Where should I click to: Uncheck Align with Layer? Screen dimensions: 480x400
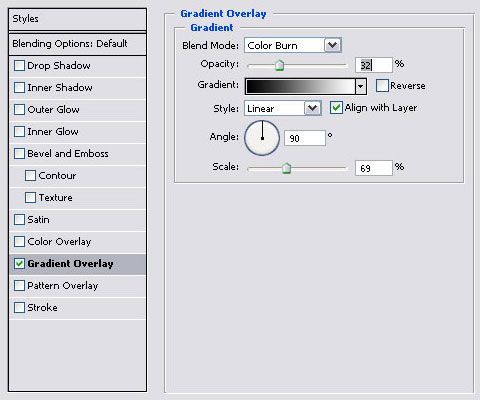point(336,108)
